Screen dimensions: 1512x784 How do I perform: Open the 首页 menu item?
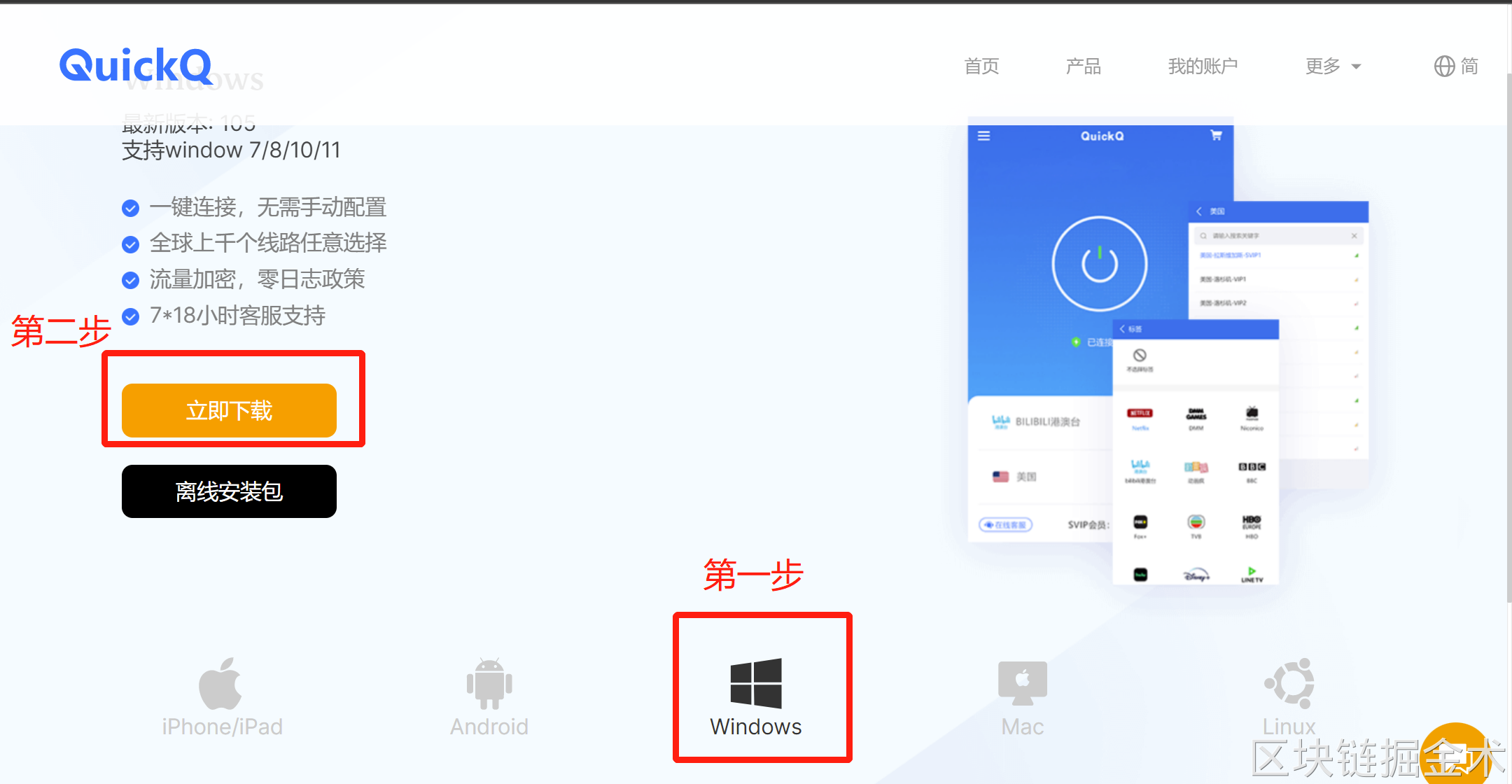(981, 66)
